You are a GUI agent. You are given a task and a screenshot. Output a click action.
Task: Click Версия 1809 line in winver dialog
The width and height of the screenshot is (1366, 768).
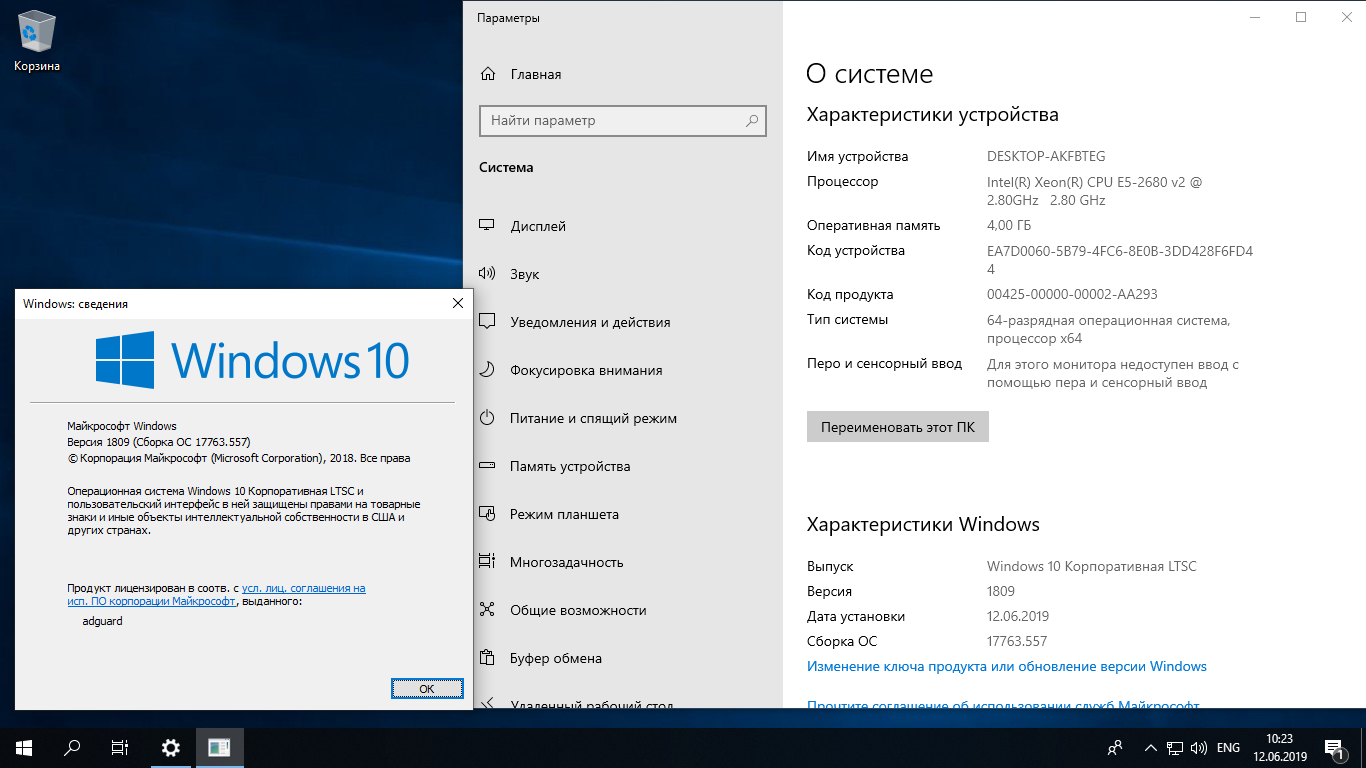point(158,442)
